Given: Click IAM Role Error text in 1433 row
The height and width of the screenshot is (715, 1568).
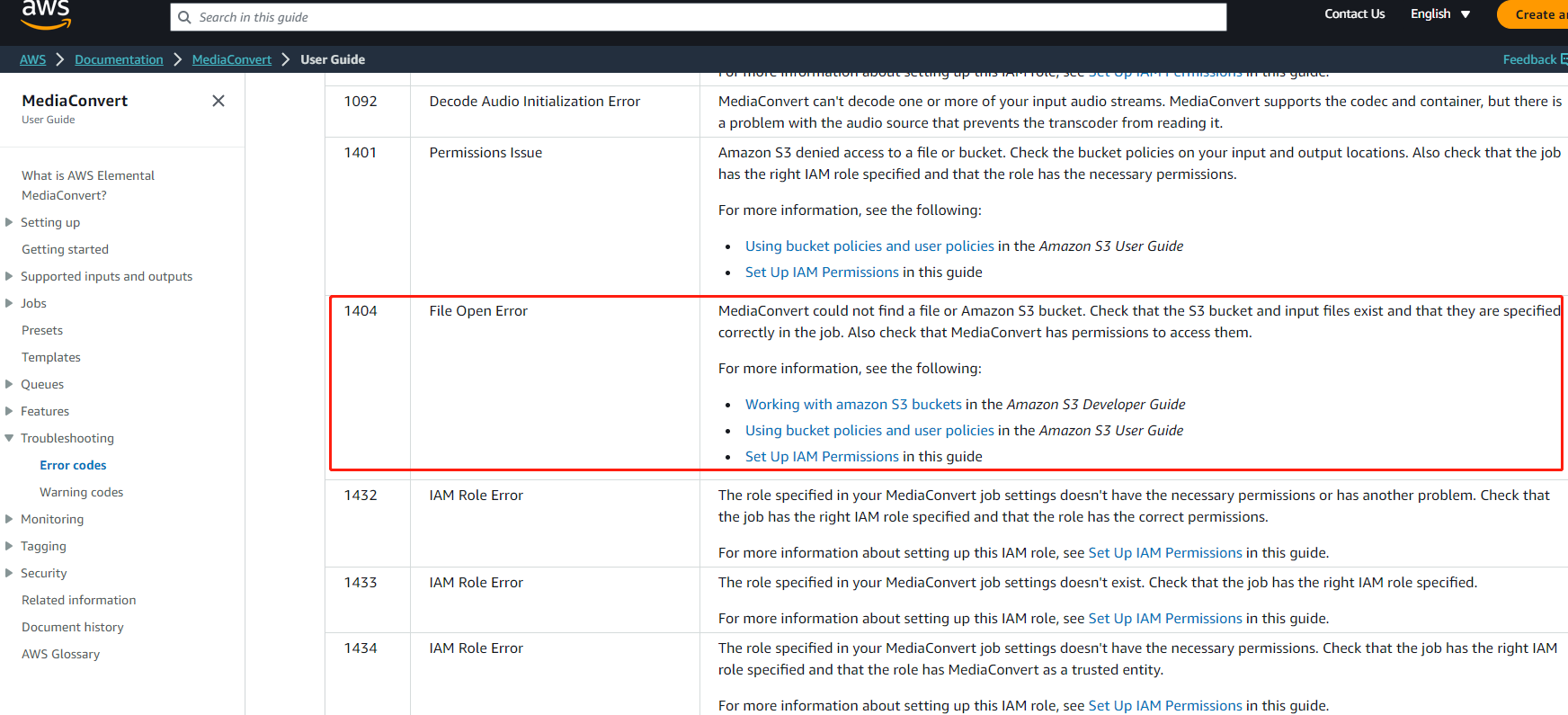Looking at the screenshot, I should coord(476,582).
